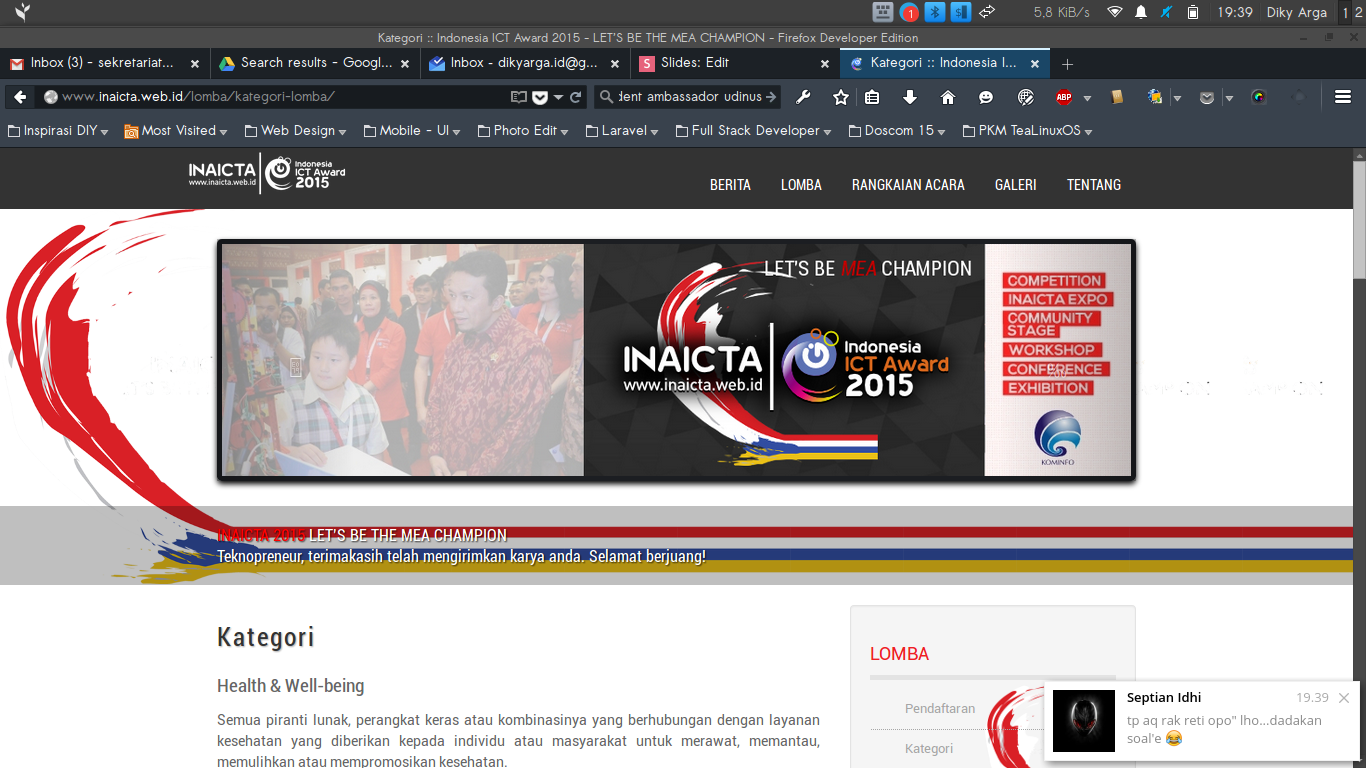Open developer tools wrench icon

click(x=803, y=97)
